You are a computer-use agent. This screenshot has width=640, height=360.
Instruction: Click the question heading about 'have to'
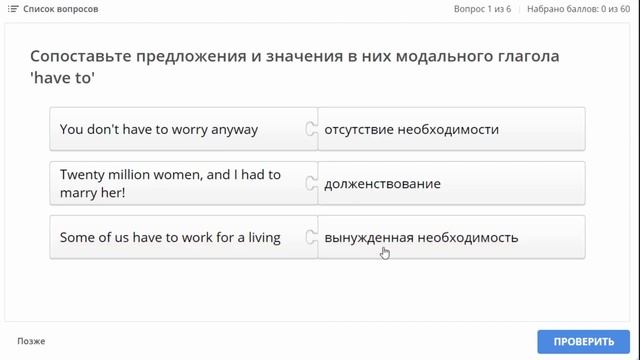[295, 67]
